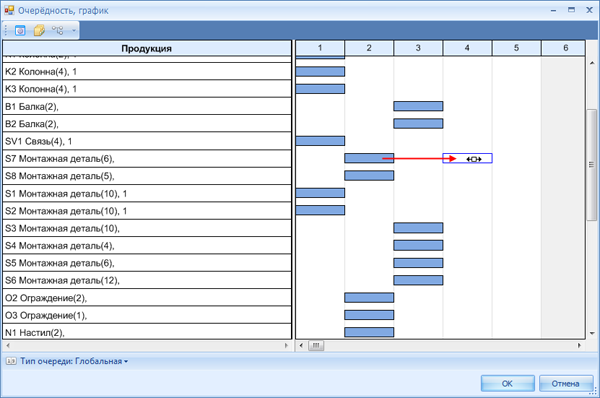600x398 pixels.
Task: Click the K3 Колонна schedule bar
Action: [x=320, y=89]
